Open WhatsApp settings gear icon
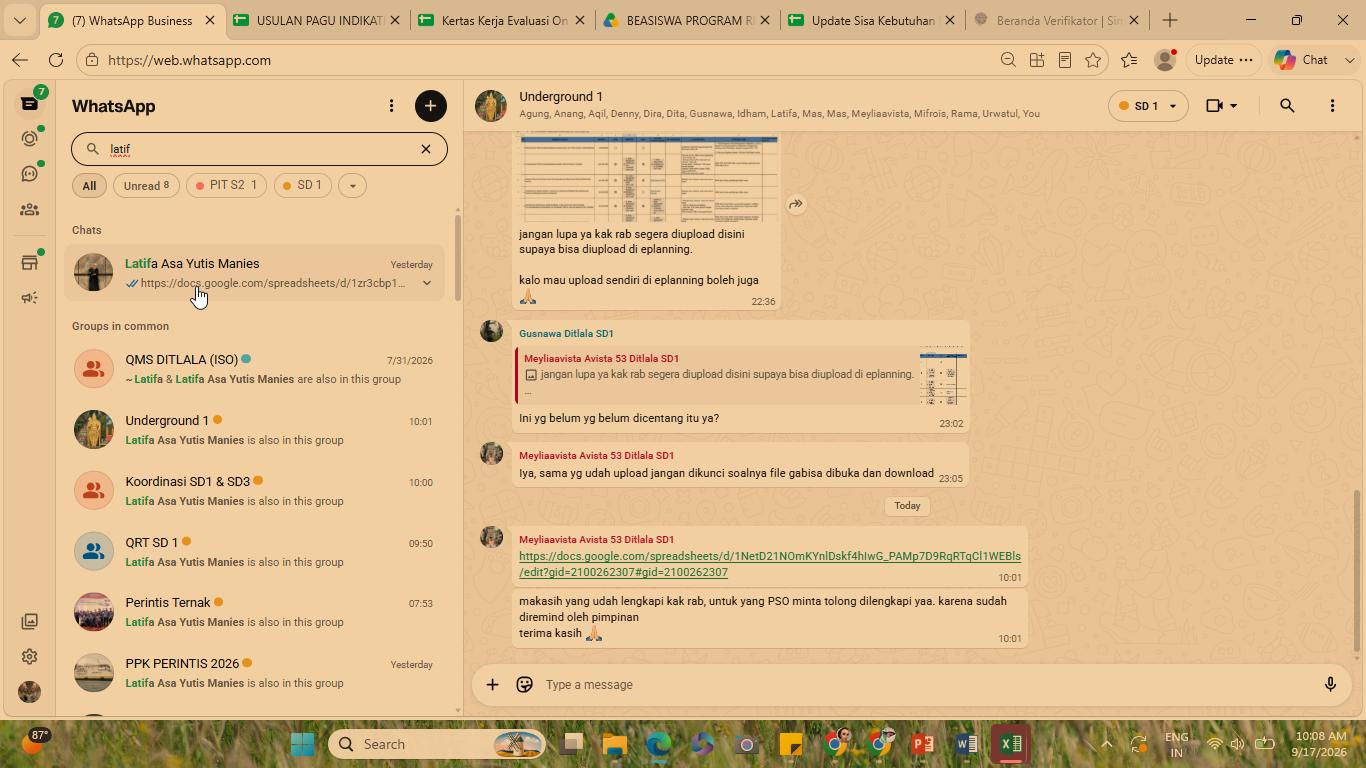This screenshot has height=768, width=1366. (30, 657)
